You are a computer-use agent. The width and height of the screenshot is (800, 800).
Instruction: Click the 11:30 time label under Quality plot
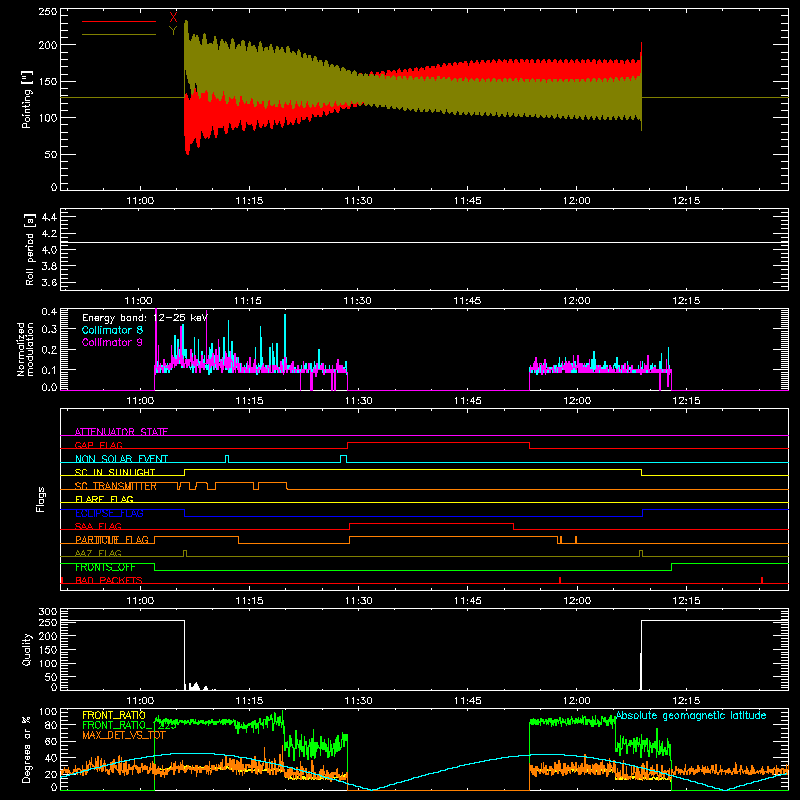pyautogui.click(x=358, y=701)
